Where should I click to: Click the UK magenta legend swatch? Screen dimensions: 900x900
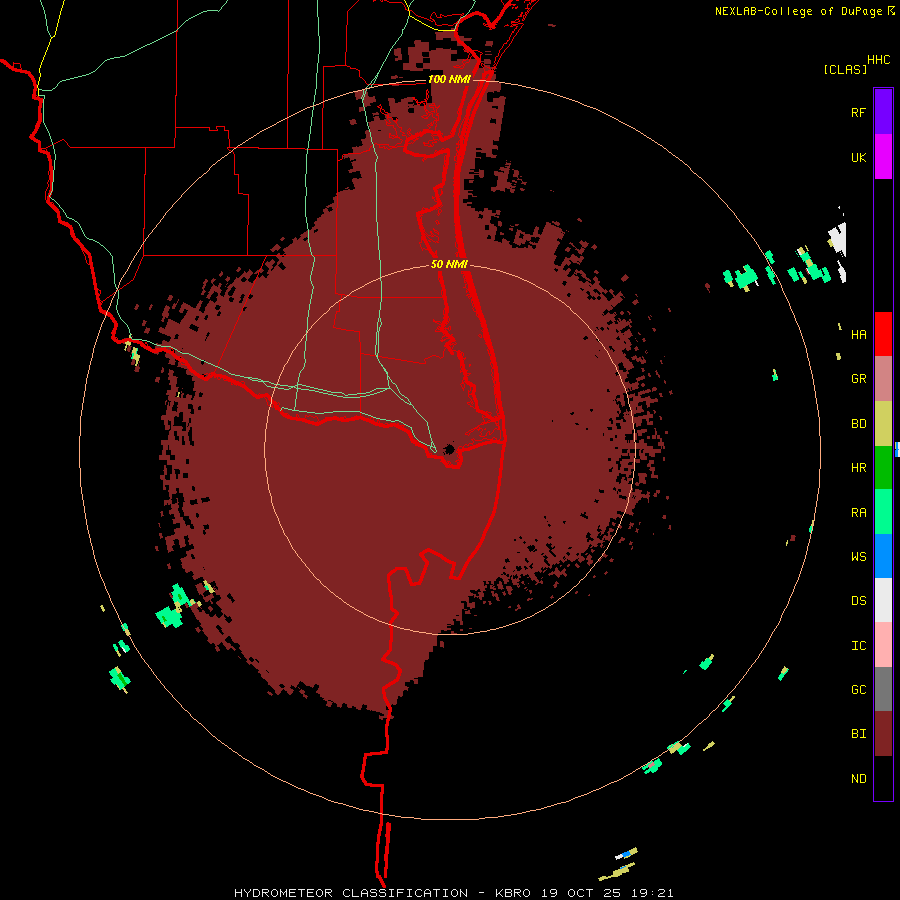(x=883, y=157)
